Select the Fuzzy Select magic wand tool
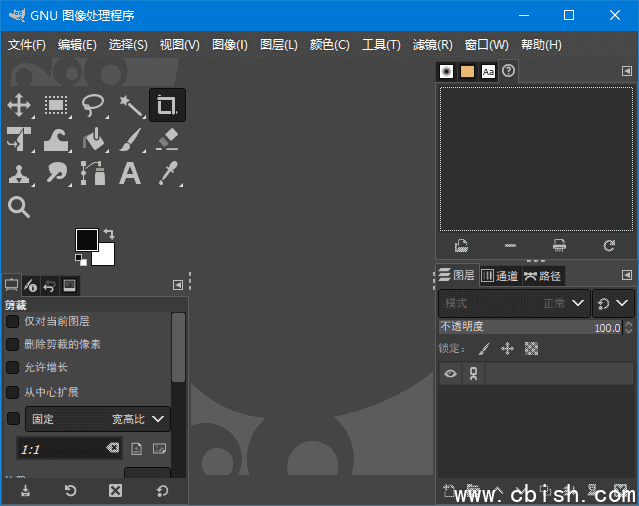639x506 pixels. pos(130,105)
